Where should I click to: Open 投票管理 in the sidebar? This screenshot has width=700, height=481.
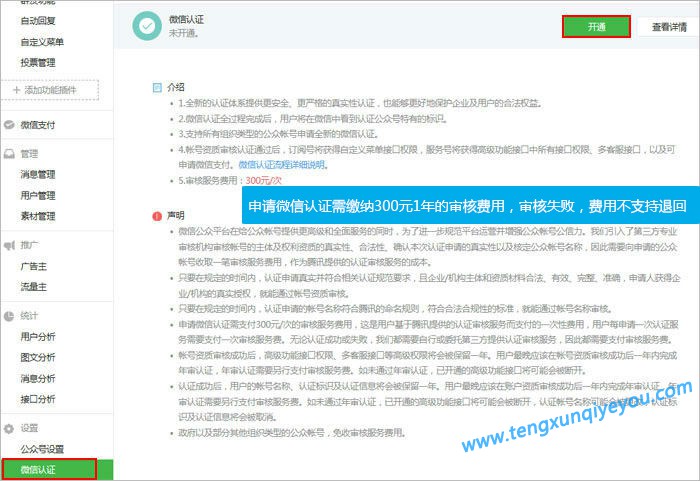(x=38, y=63)
